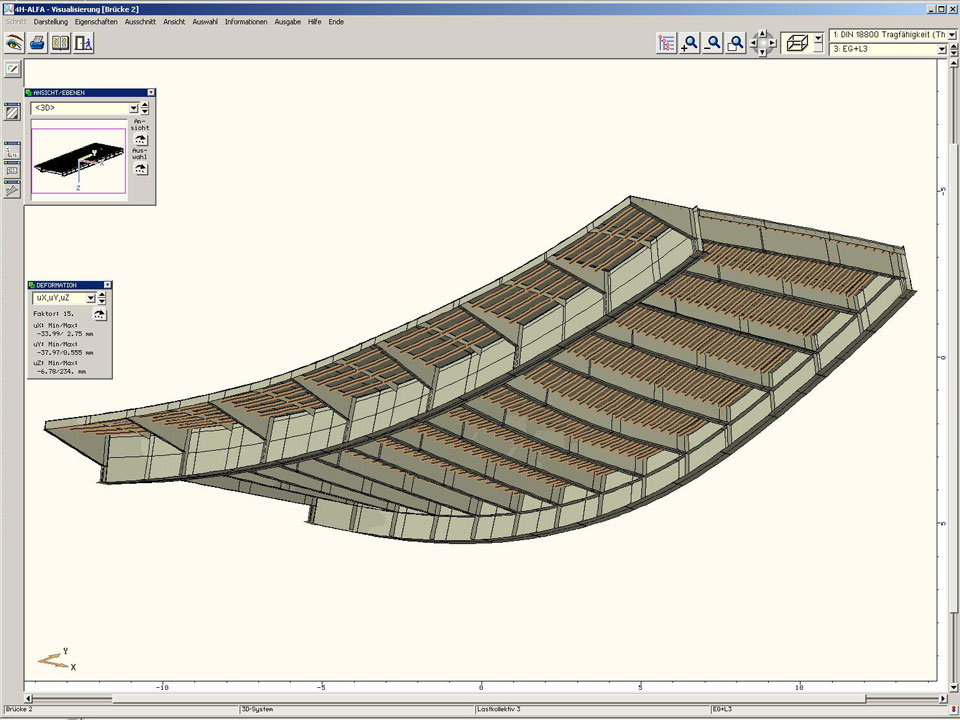Click the printer icon
The image size is (960, 720).
(37, 43)
